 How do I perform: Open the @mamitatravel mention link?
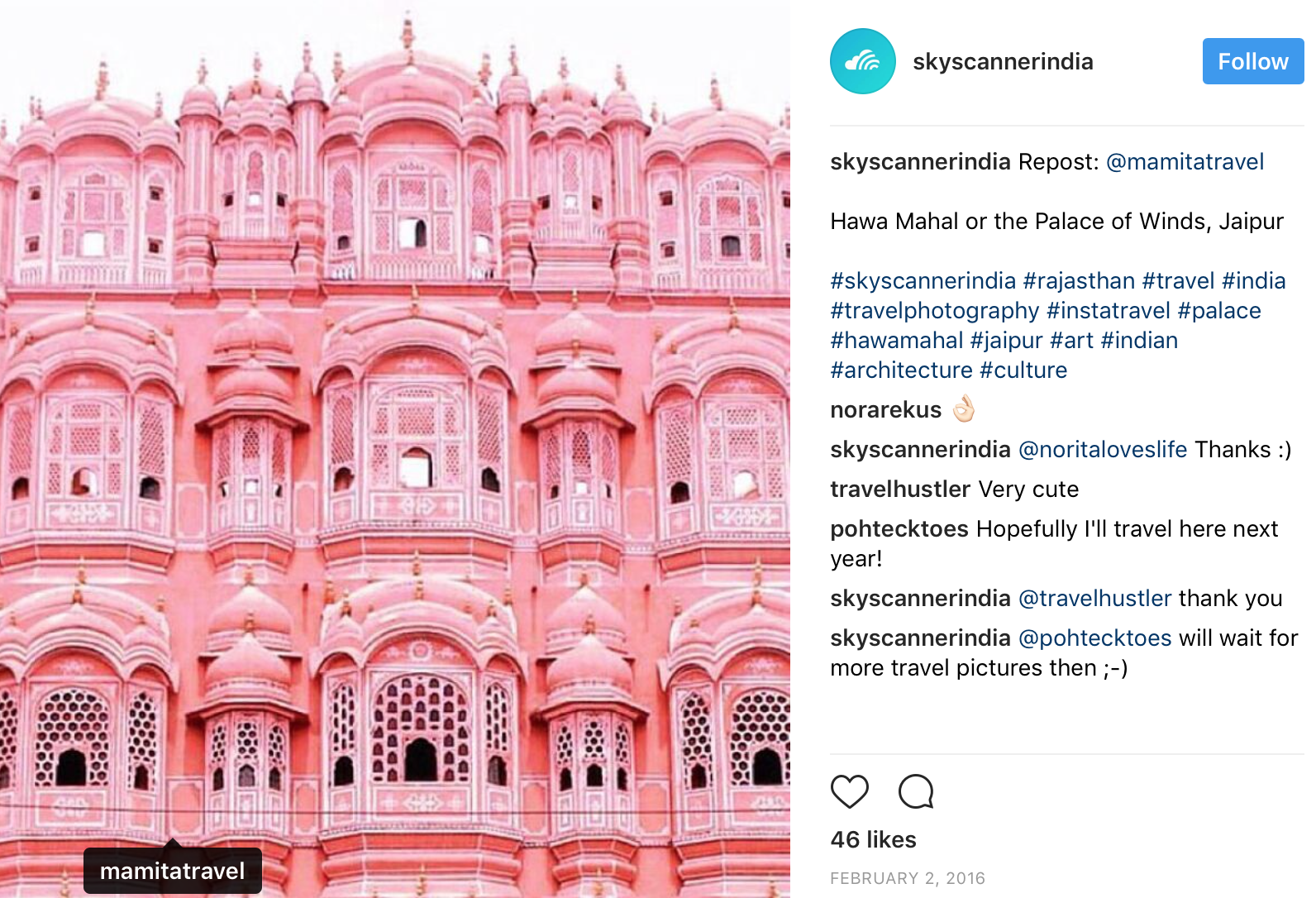click(x=1185, y=161)
